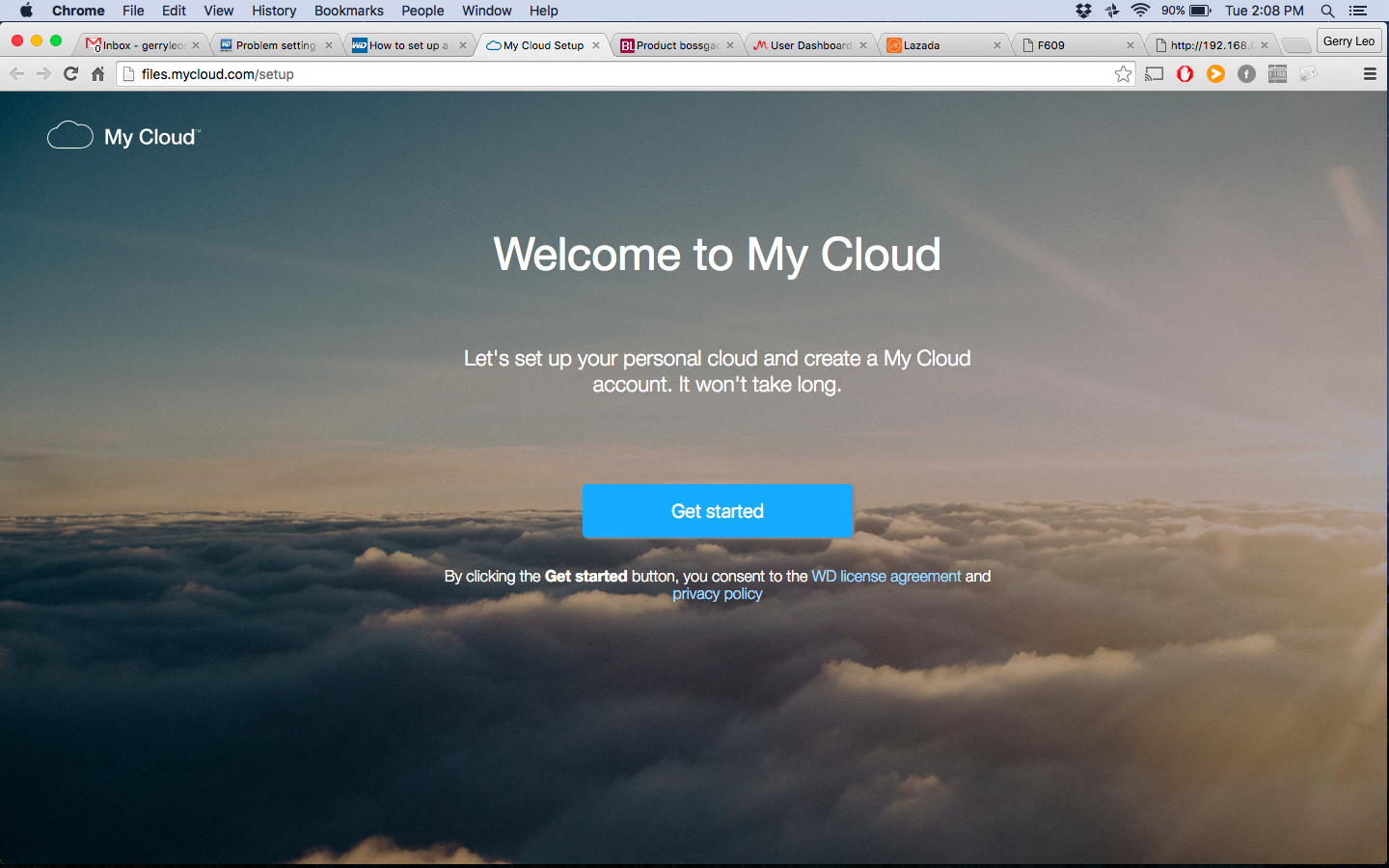
Task: Click the menu bar clock Tue 2:08 PM
Action: pos(1265,11)
